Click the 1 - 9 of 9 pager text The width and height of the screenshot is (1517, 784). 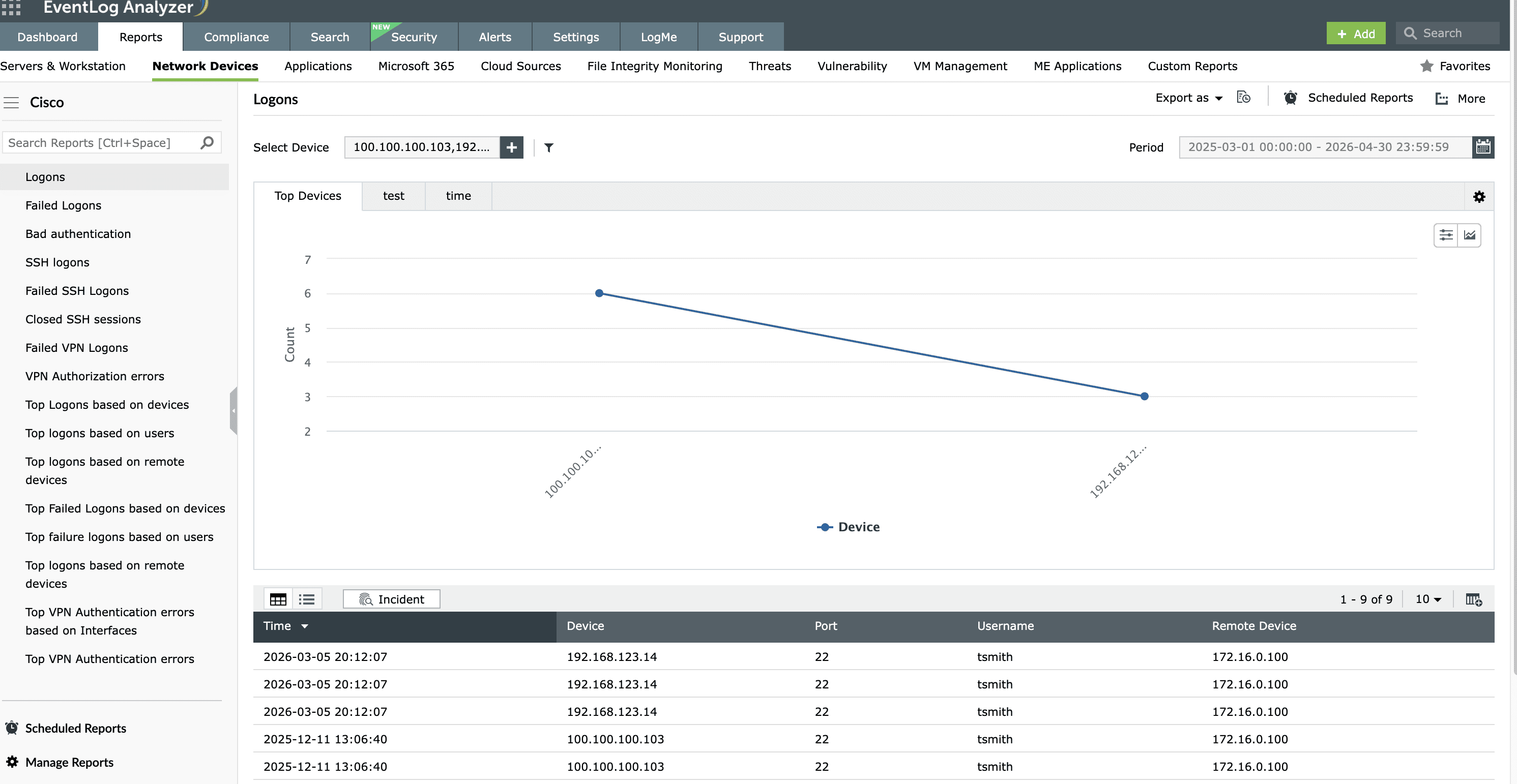pos(1365,599)
